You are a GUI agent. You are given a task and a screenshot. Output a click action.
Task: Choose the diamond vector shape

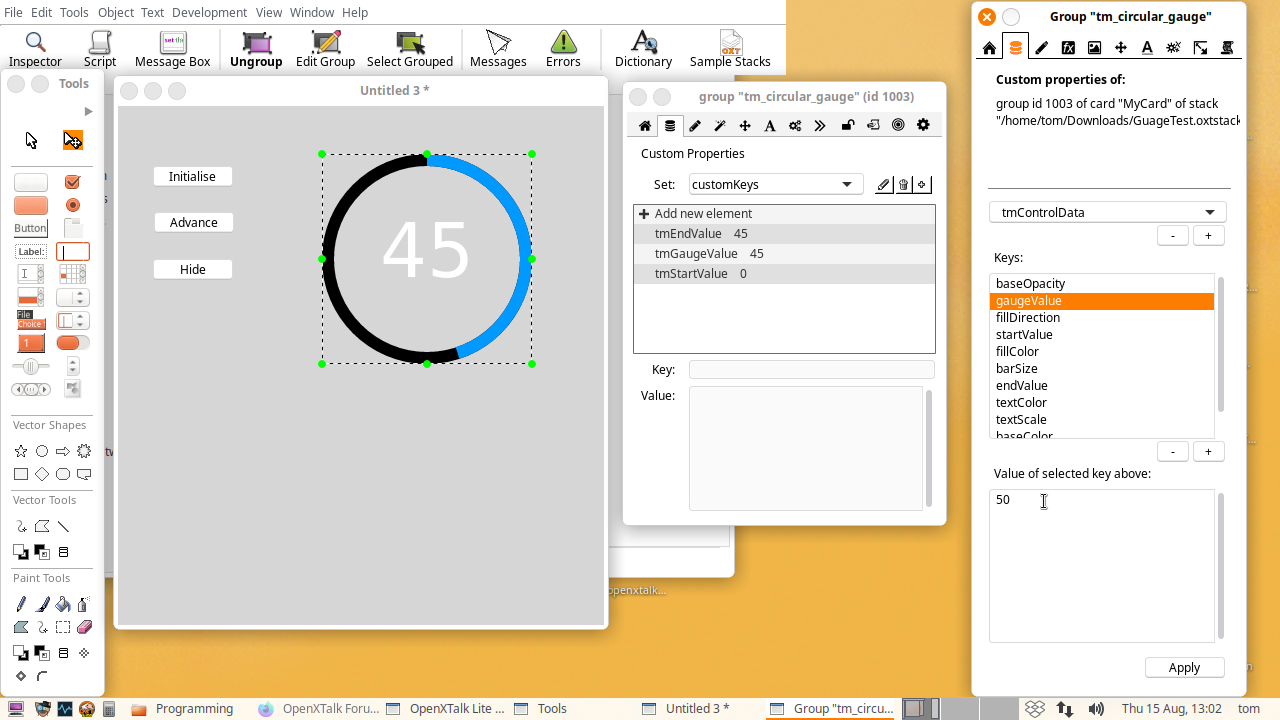[42, 474]
